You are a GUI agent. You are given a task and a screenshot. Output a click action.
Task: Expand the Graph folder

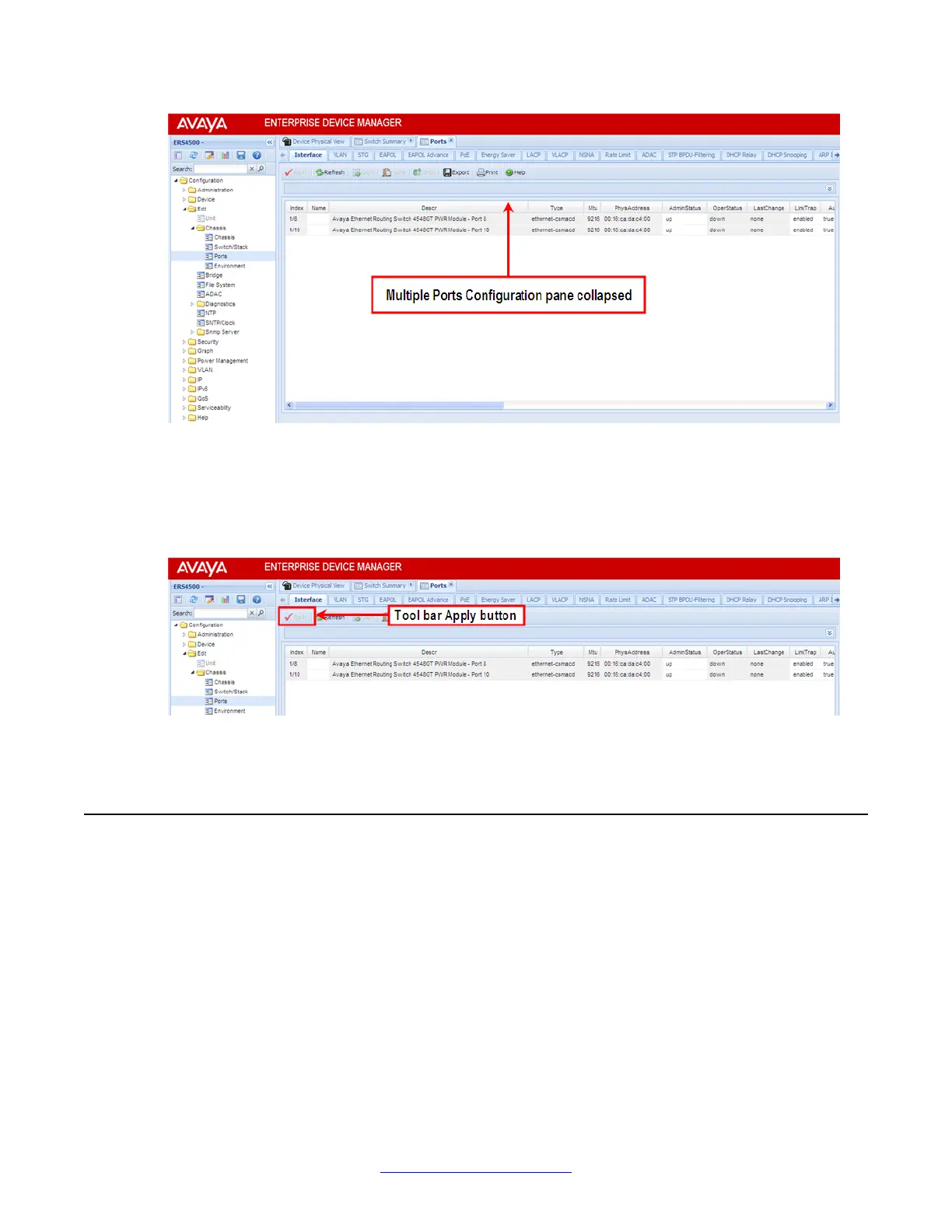[x=184, y=351]
